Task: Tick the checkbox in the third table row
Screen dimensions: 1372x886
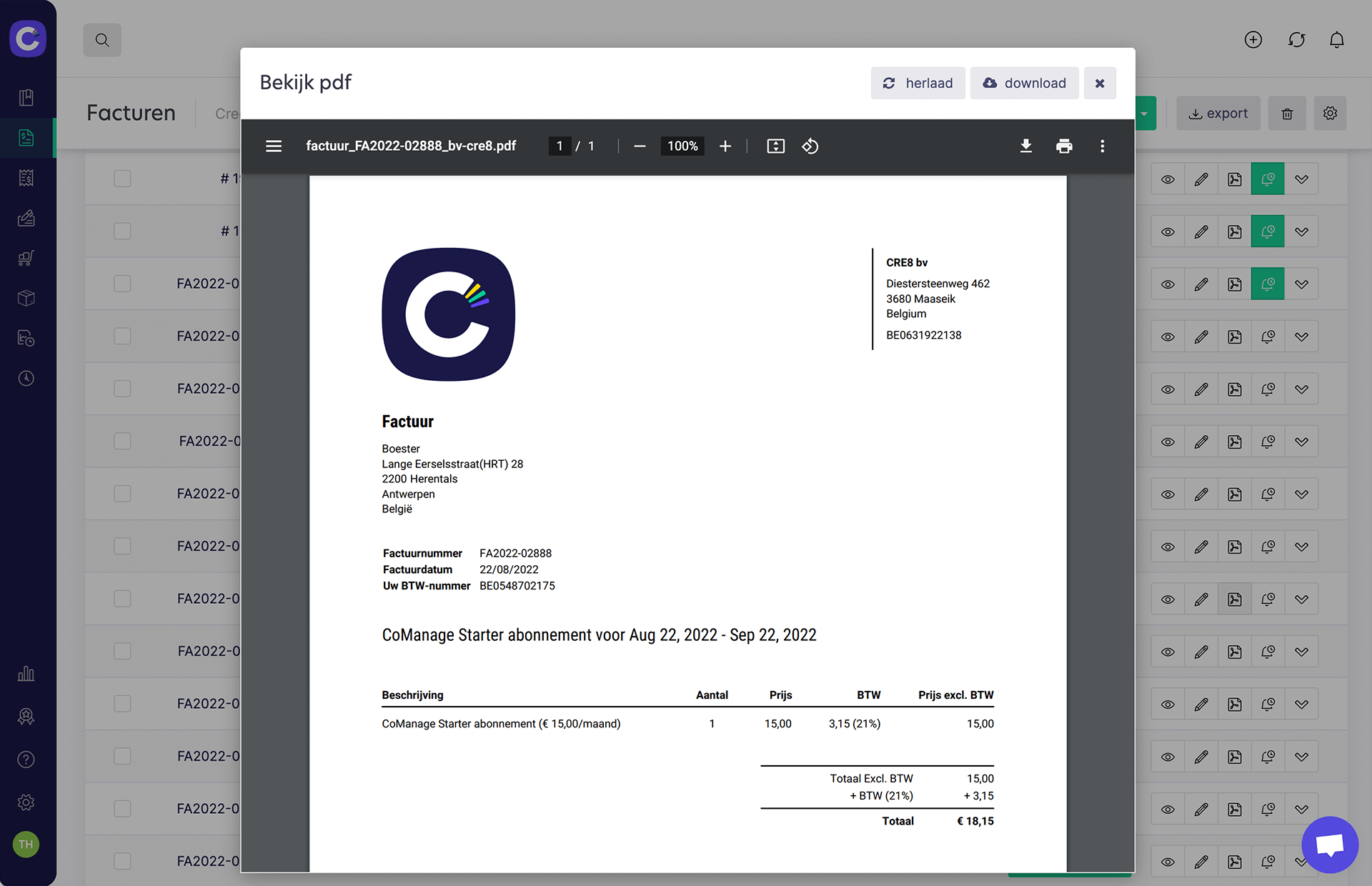Action: tap(122, 284)
